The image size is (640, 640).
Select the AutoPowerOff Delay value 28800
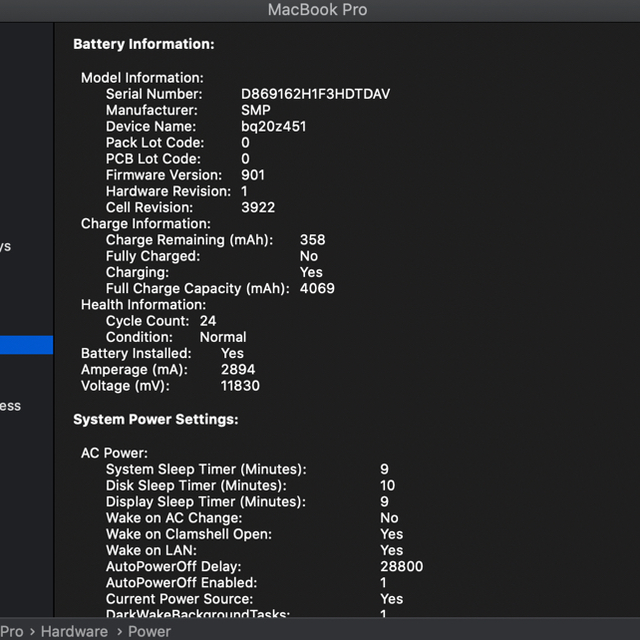(x=402, y=566)
